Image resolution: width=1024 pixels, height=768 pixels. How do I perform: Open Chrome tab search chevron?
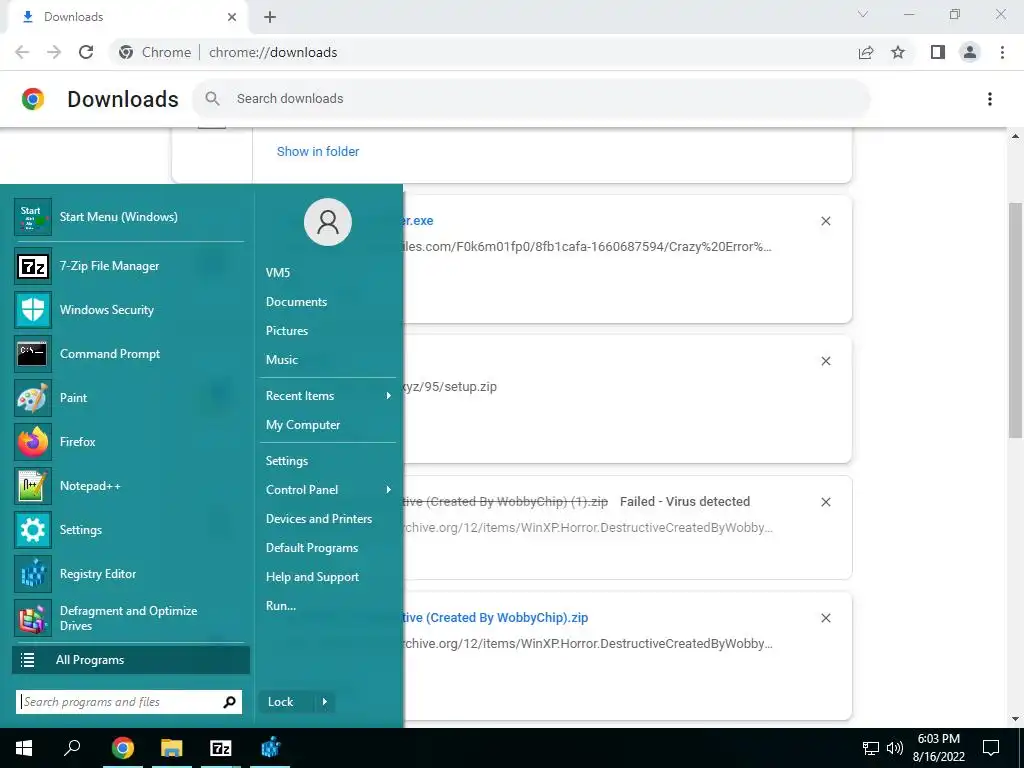863,14
